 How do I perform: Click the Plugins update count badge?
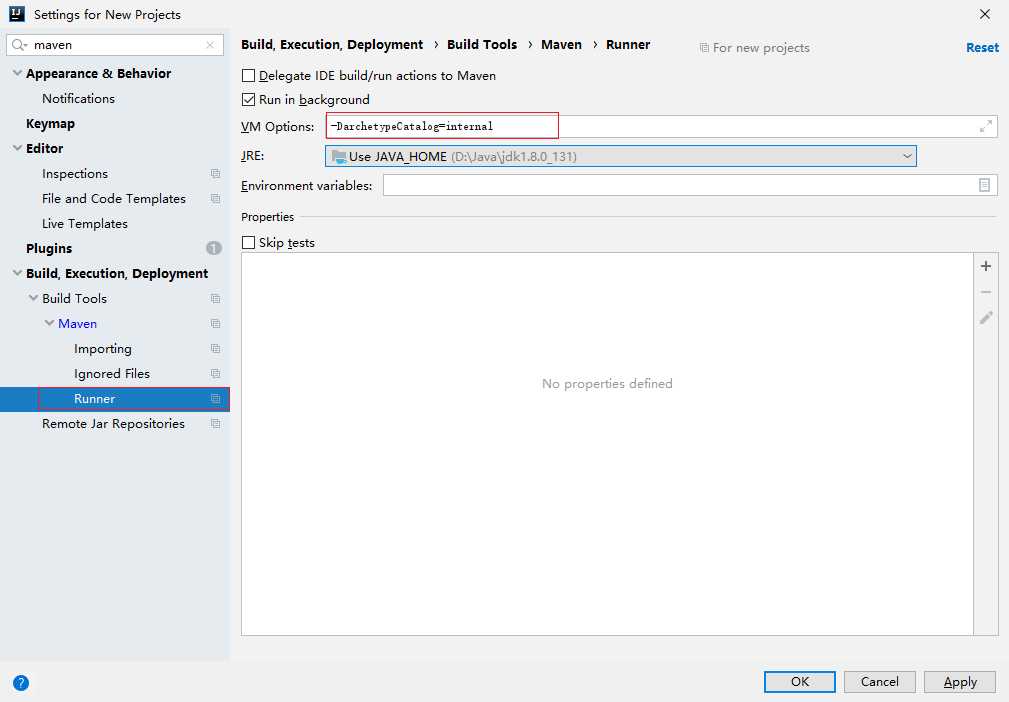(x=214, y=248)
